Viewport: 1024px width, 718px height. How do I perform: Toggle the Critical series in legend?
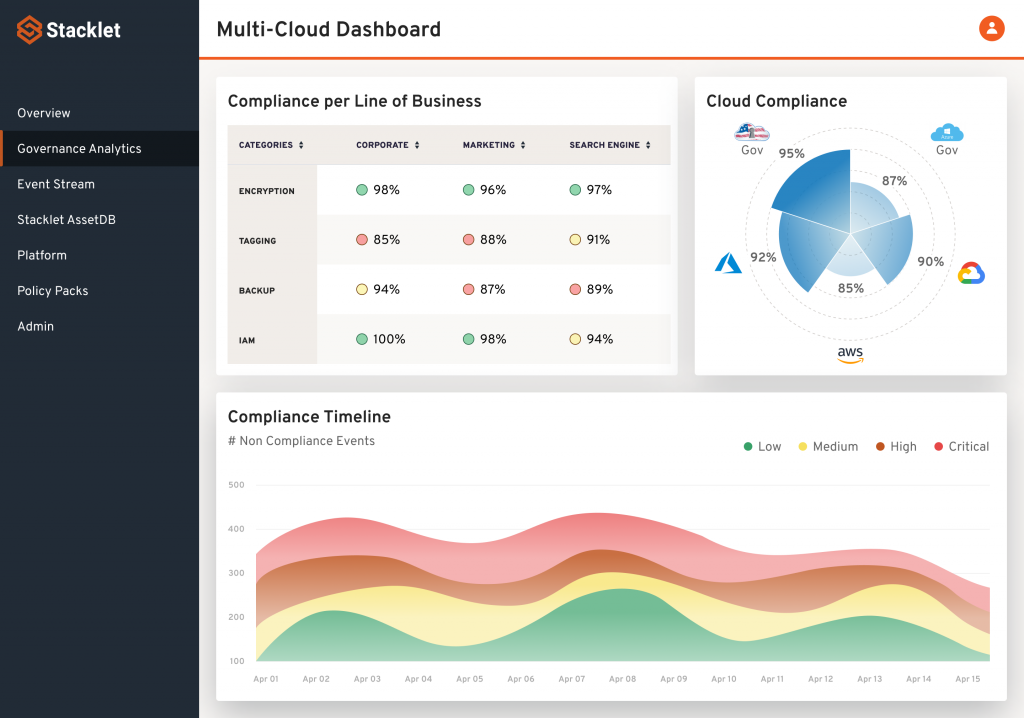coord(961,447)
